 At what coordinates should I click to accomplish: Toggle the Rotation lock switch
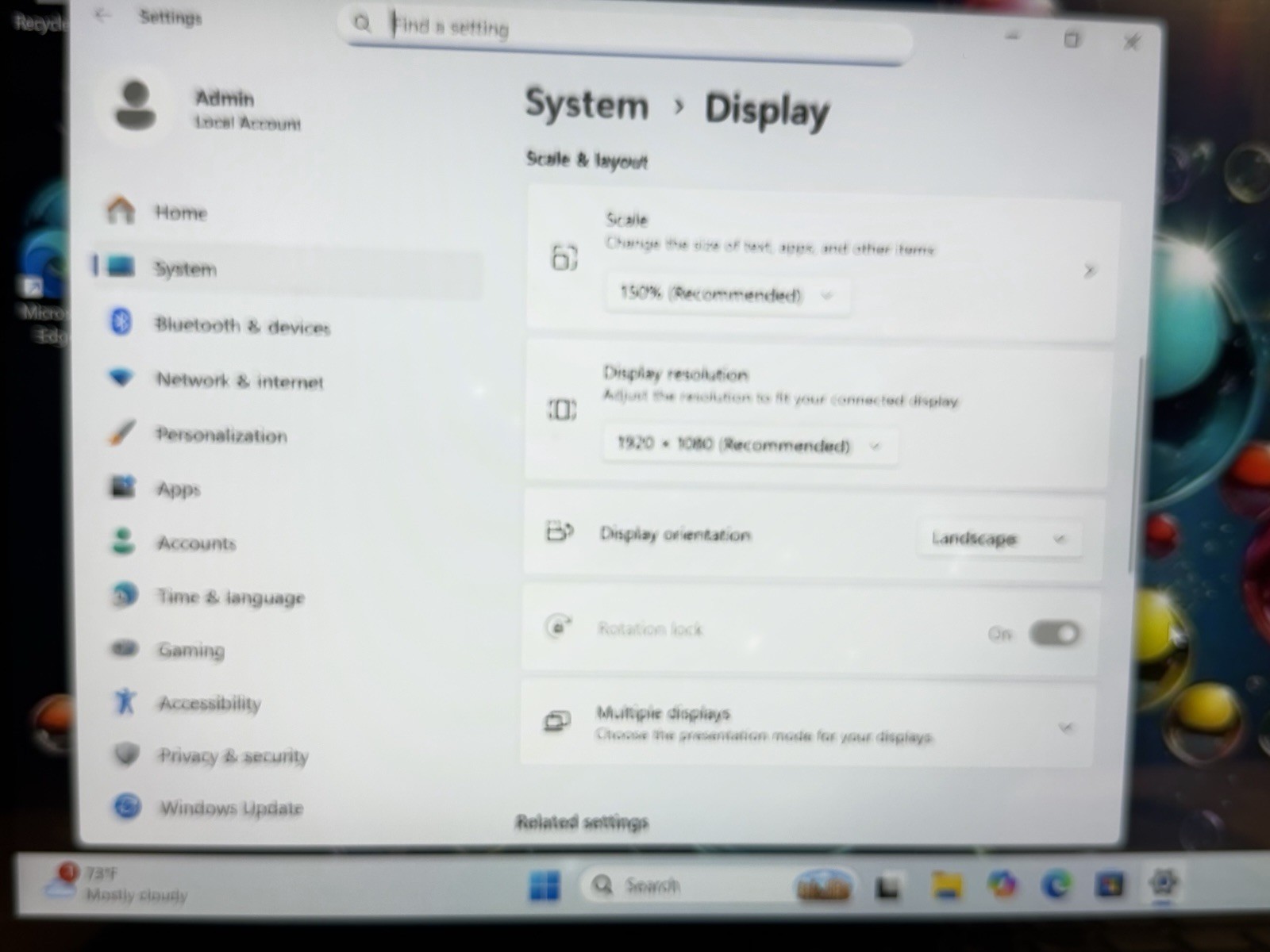[x=1054, y=633]
